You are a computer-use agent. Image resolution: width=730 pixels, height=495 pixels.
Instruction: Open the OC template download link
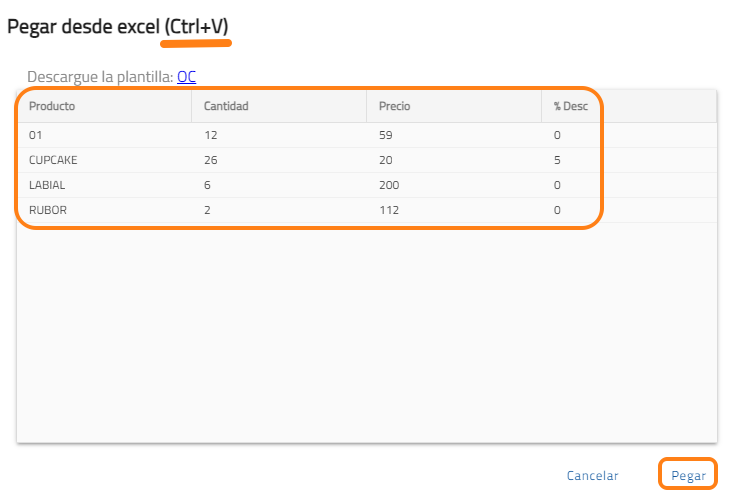coord(186,76)
